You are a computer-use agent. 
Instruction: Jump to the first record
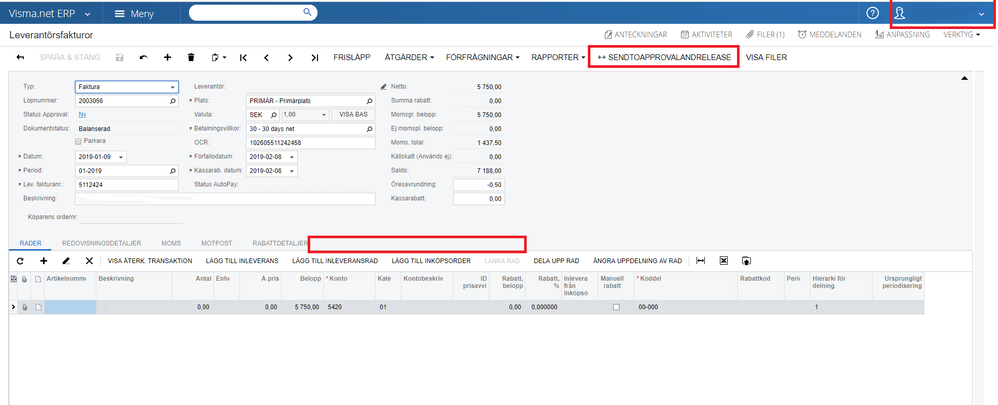pos(243,57)
